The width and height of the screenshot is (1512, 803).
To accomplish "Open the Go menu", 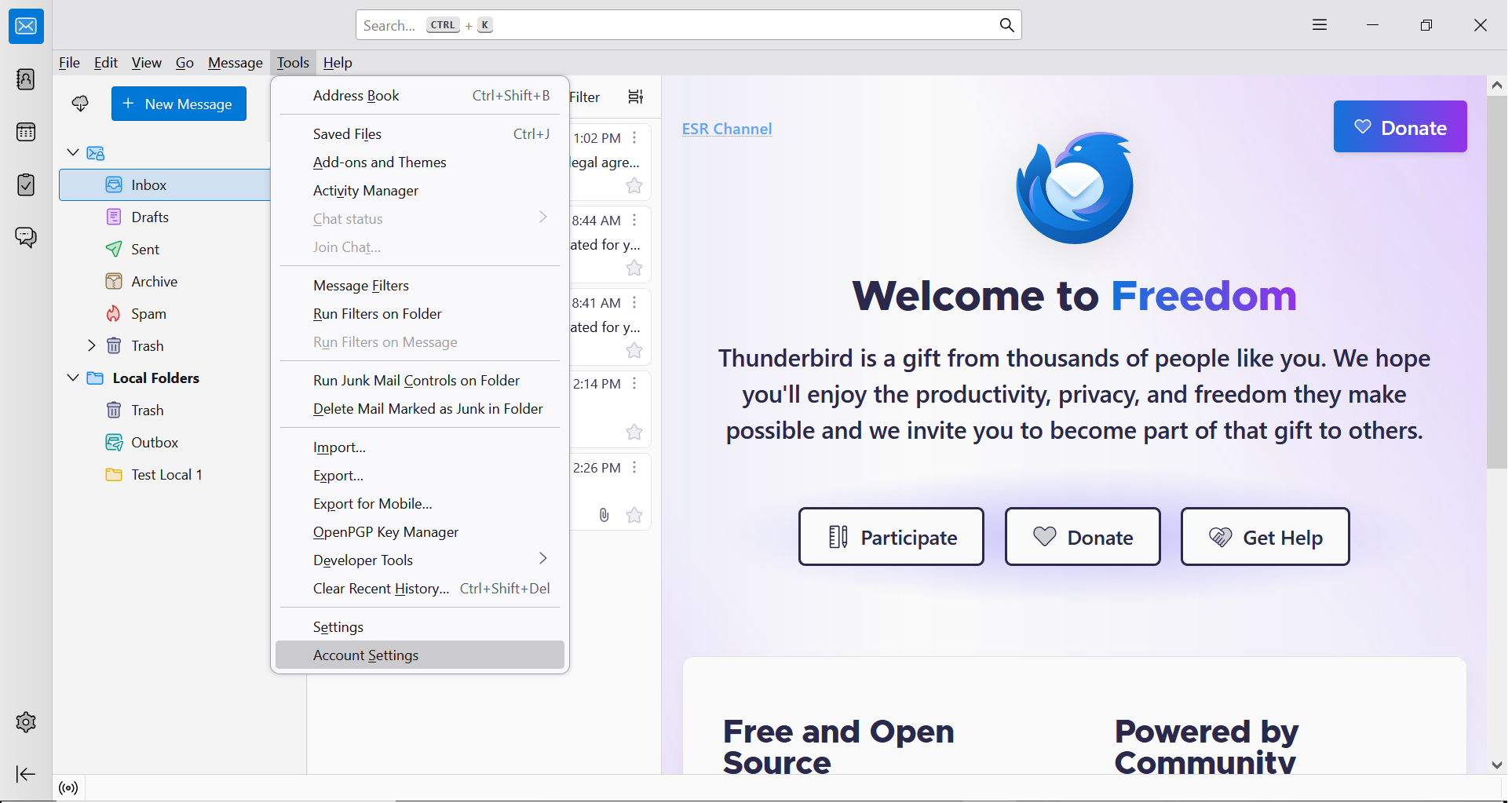I will click(184, 63).
